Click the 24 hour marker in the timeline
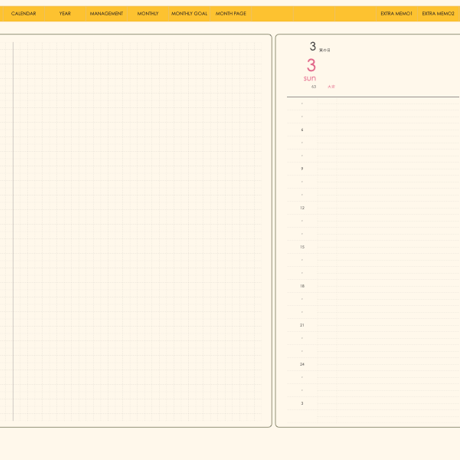The image size is (460, 460). (x=302, y=364)
